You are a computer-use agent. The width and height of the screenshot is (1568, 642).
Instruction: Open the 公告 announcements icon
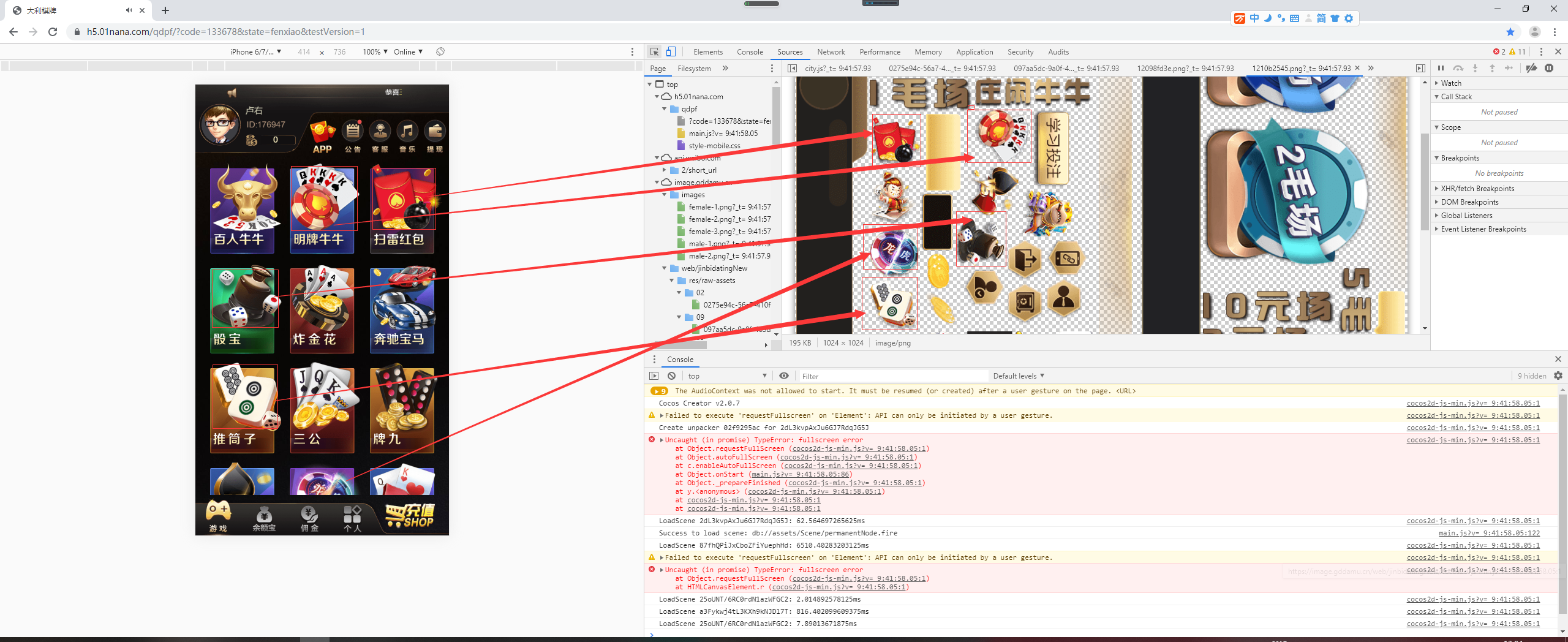click(352, 137)
